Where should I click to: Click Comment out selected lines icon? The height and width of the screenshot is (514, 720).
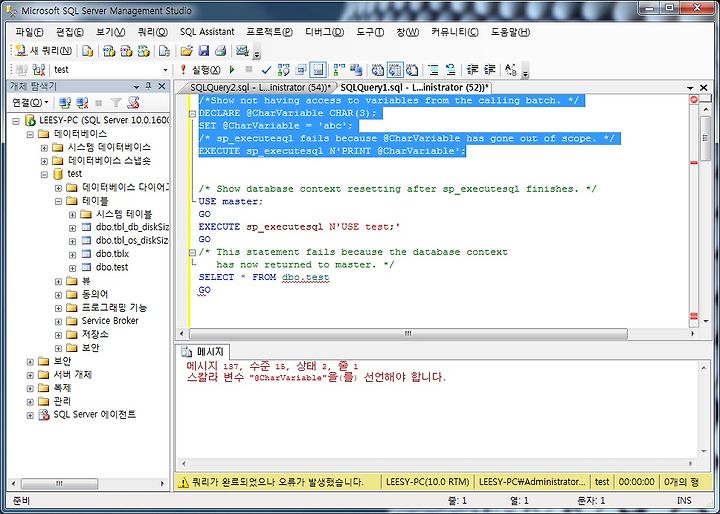point(433,70)
